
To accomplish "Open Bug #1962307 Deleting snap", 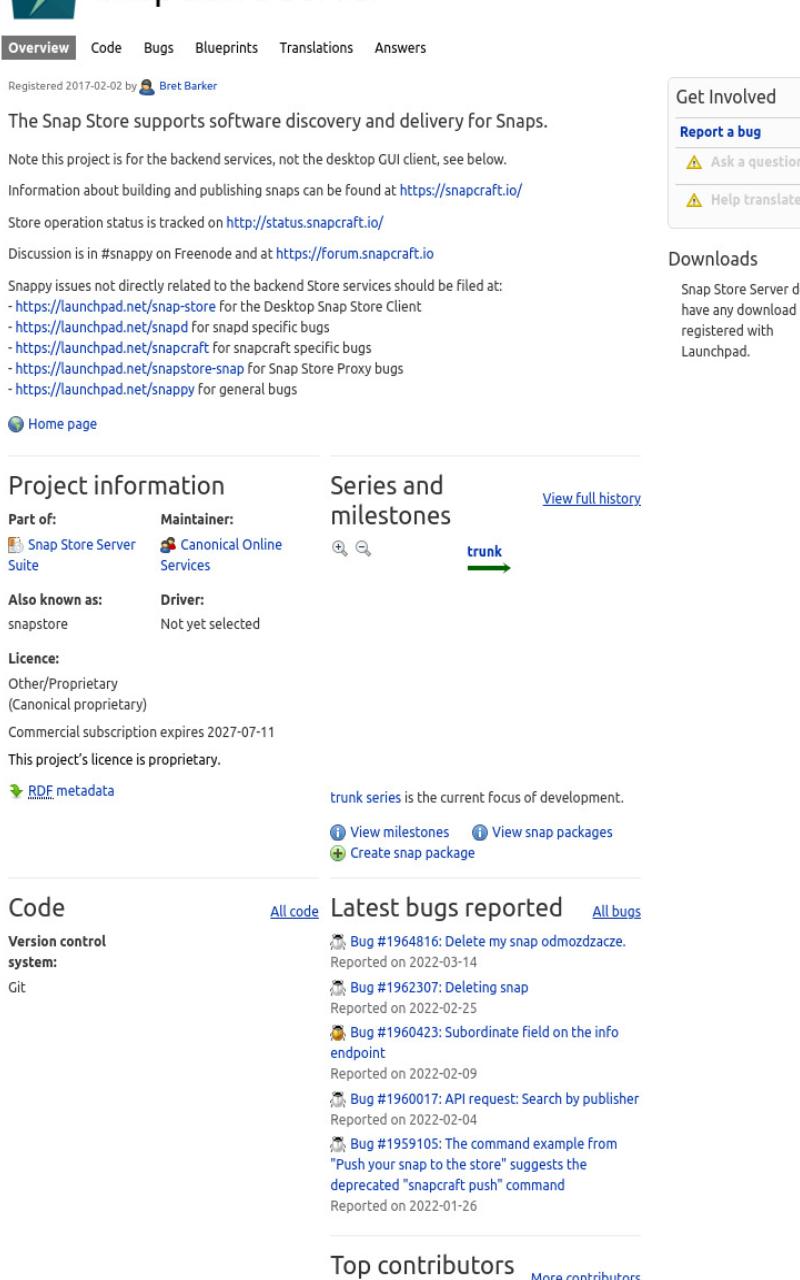I will pyautogui.click(x=438, y=987).
